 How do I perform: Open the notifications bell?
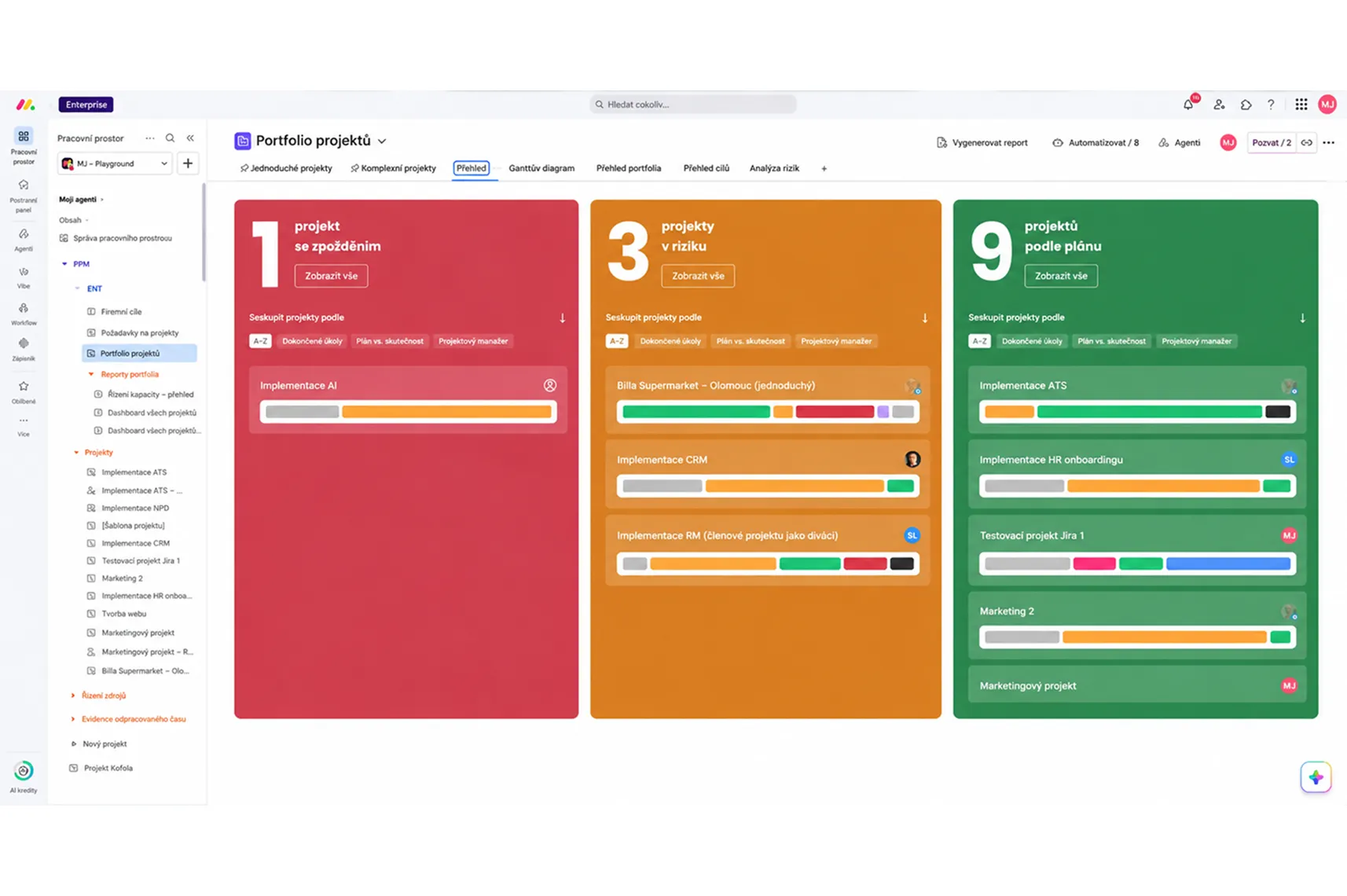[x=1188, y=105]
